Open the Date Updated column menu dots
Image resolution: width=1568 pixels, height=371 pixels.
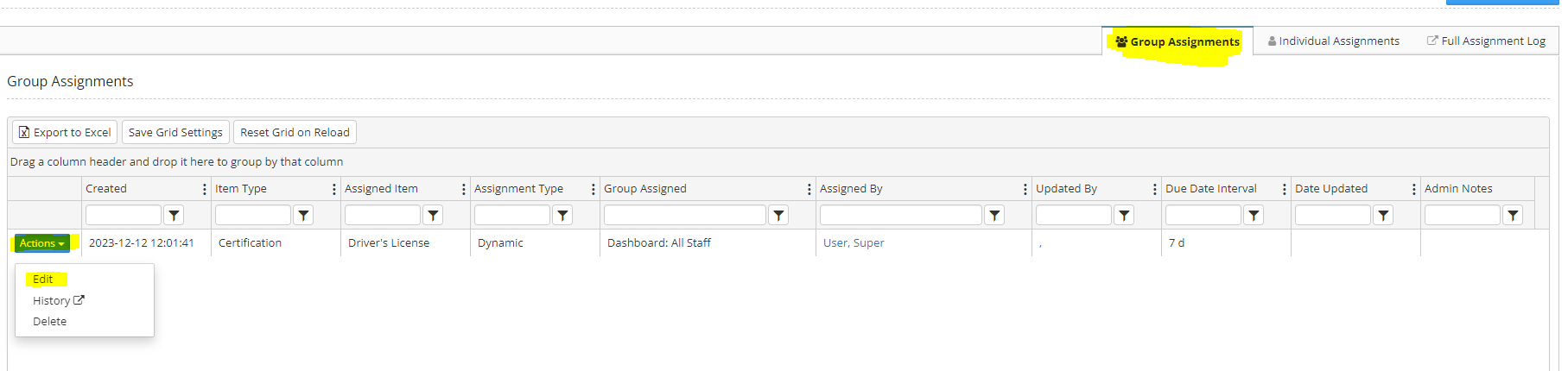(x=1414, y=189)
